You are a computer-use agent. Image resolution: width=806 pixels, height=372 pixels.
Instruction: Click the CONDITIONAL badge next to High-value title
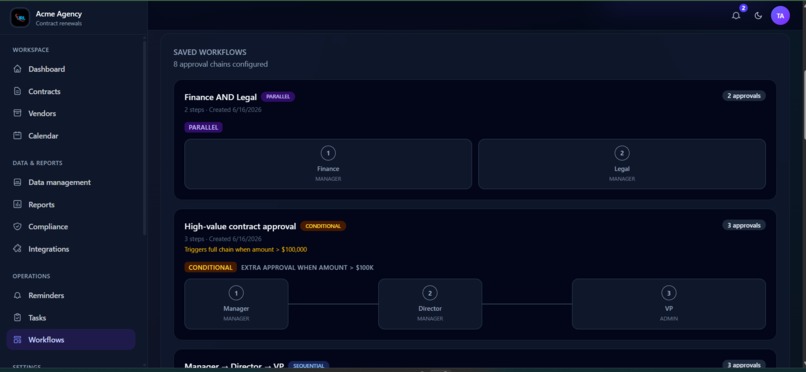click(x=323, y=226)
